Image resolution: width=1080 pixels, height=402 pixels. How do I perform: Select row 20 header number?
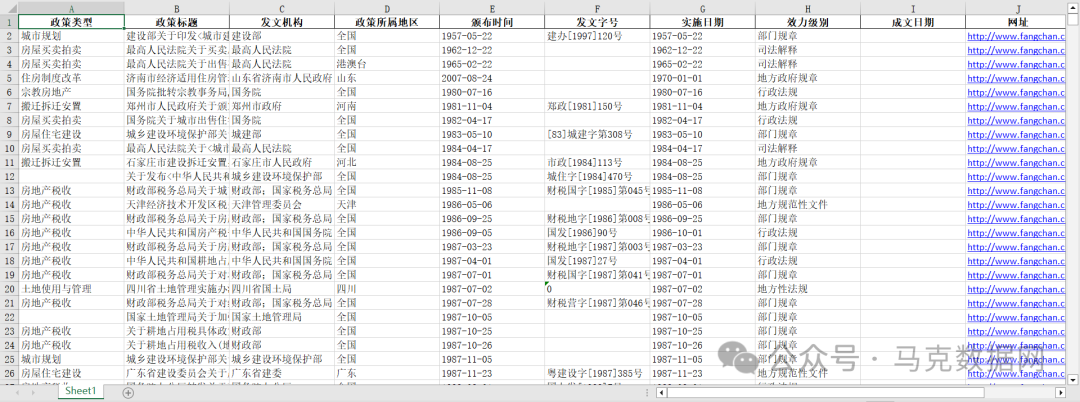click(x=9, y=288)
